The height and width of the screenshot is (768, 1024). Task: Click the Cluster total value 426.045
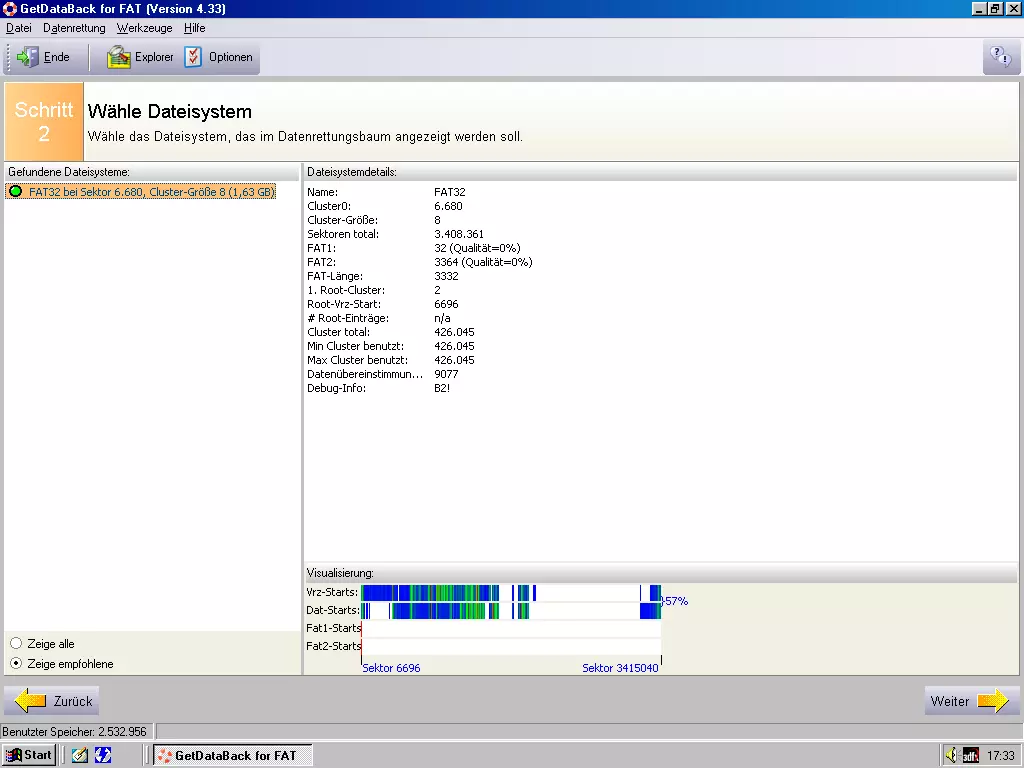(455, 332)
